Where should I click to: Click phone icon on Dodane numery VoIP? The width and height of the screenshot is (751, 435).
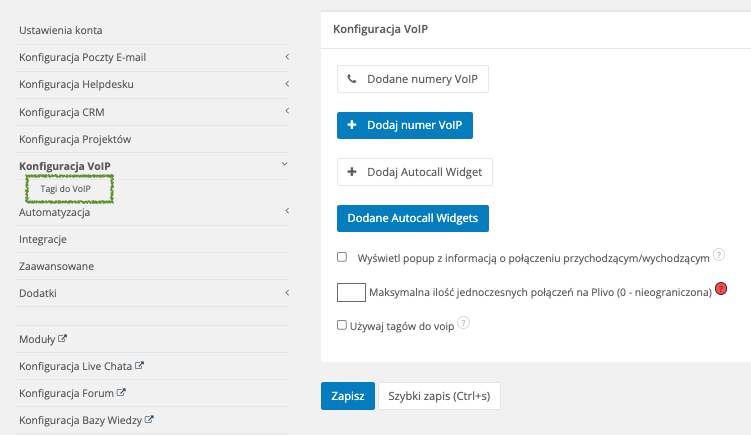click(352, 77)
